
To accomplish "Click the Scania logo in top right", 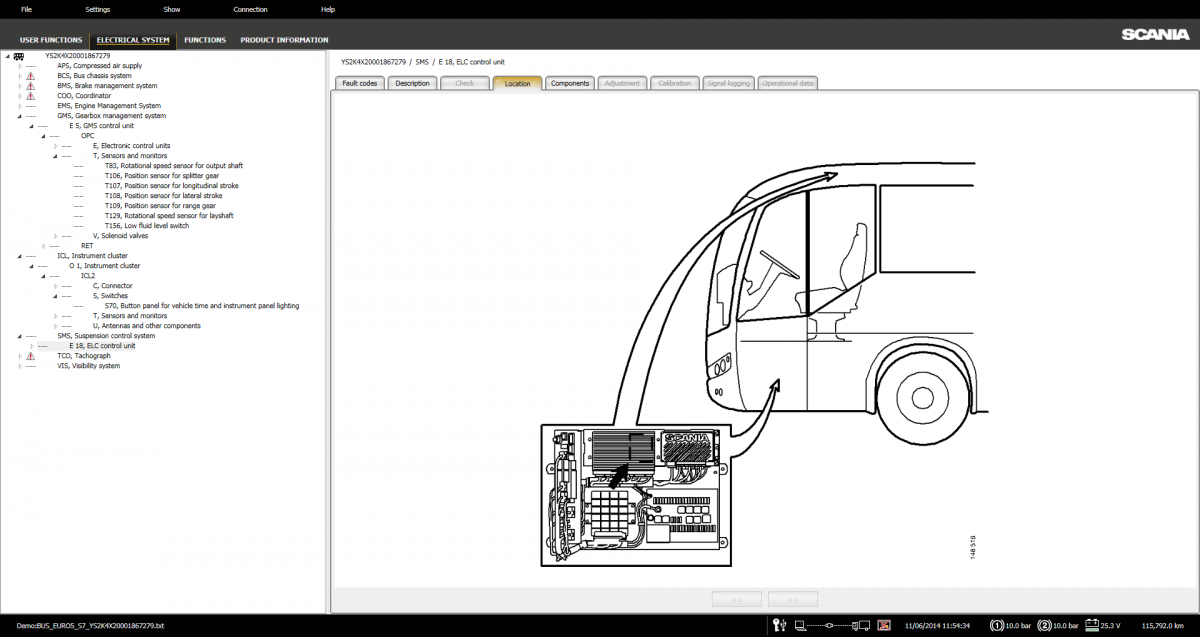I will coord(1154,34).
